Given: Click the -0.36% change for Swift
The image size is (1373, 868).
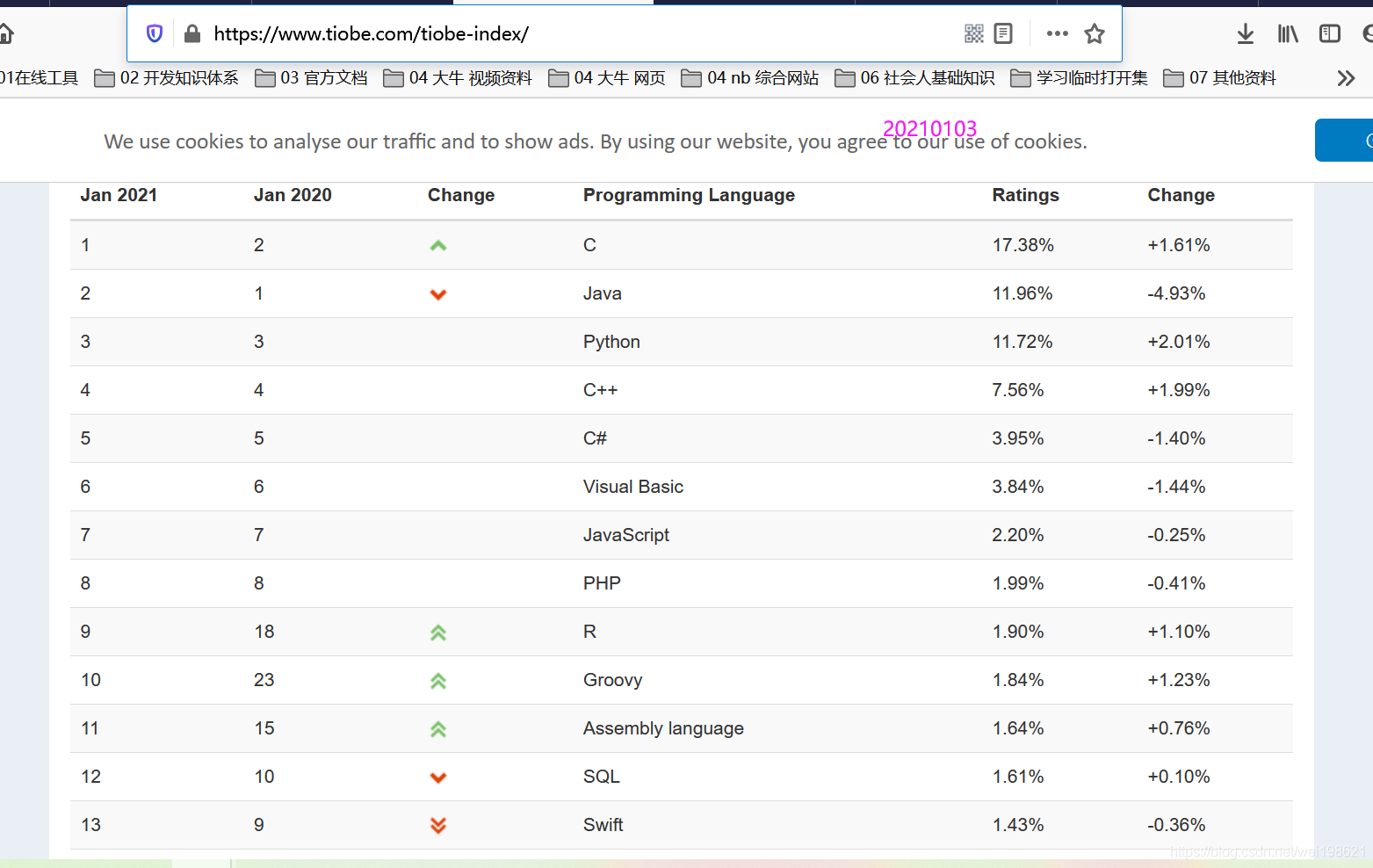Looking at the screenshot, I should pos(1176,825).
